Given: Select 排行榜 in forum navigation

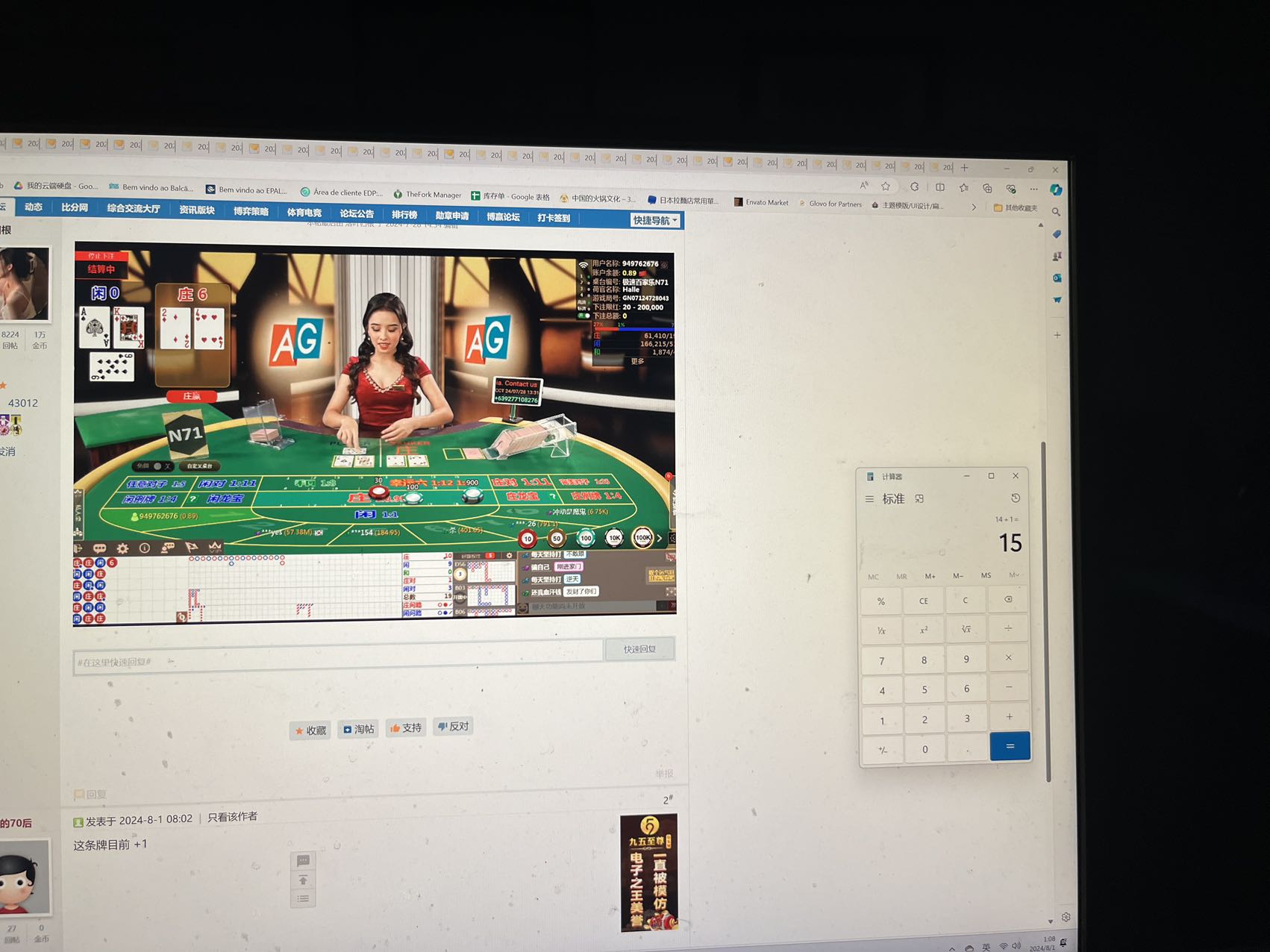Looking at the screenshot, I should 404,215.
